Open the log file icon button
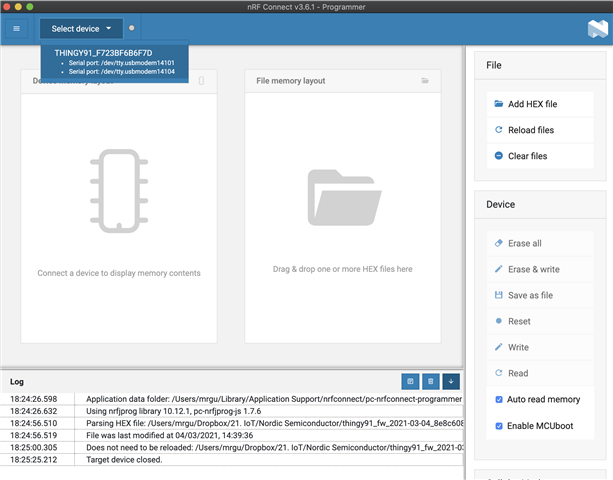Viewport: 613px width, 480px height. [x=410, y=381]
